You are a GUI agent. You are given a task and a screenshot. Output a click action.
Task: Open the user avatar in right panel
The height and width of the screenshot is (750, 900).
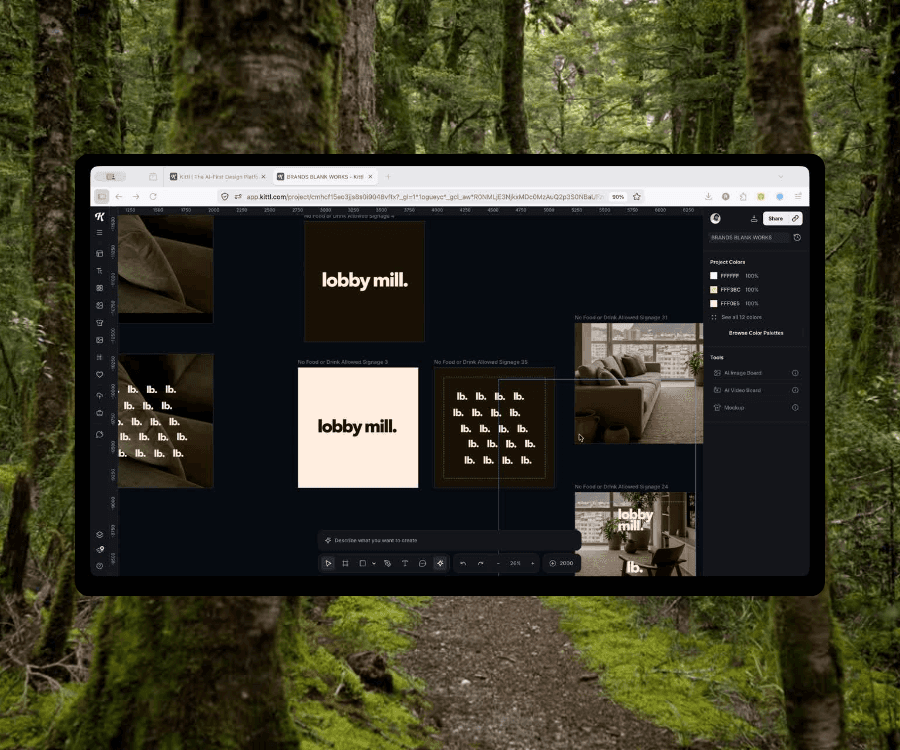coord(715,218)
